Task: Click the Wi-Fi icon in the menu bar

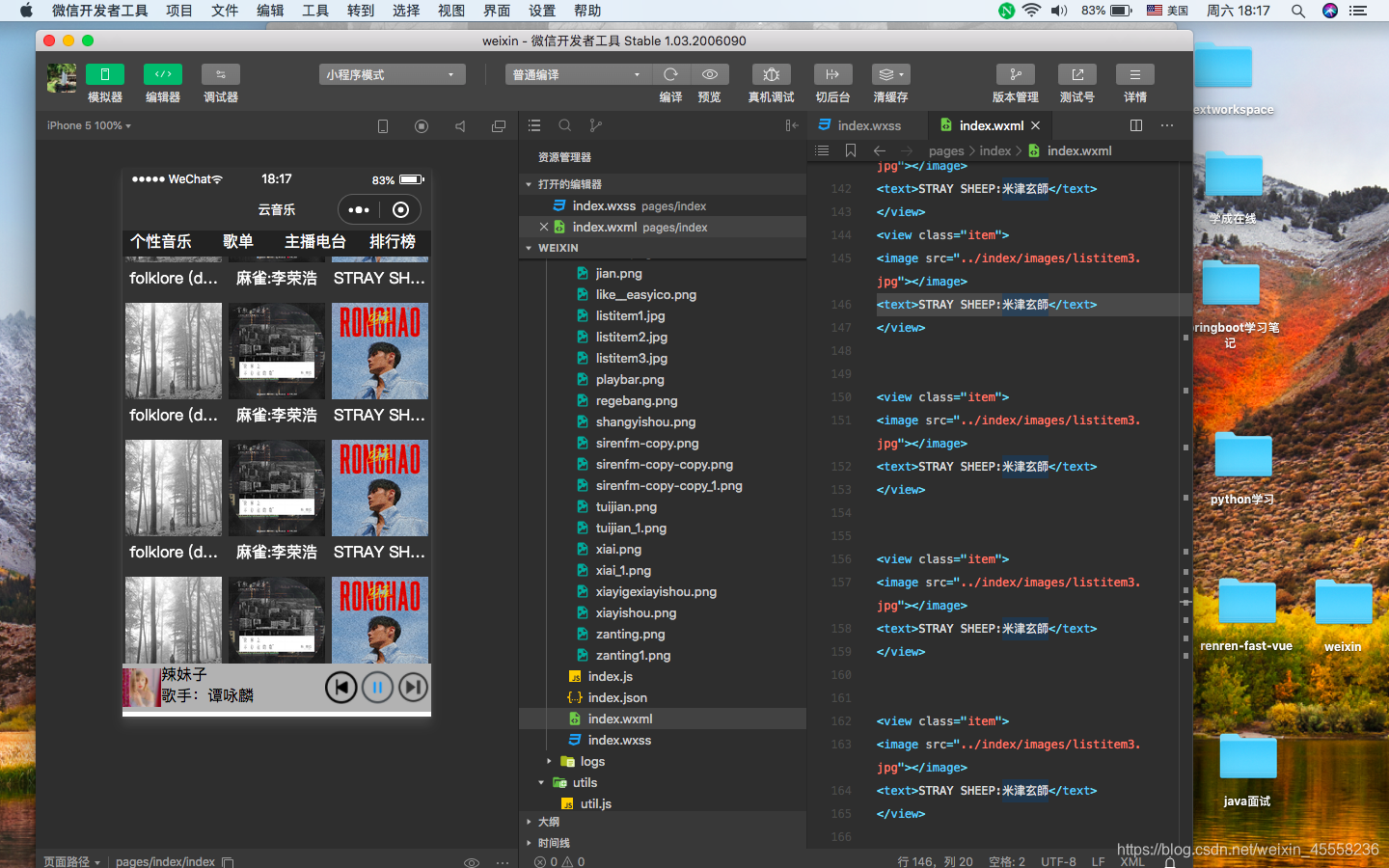Action: point(1031,11)
